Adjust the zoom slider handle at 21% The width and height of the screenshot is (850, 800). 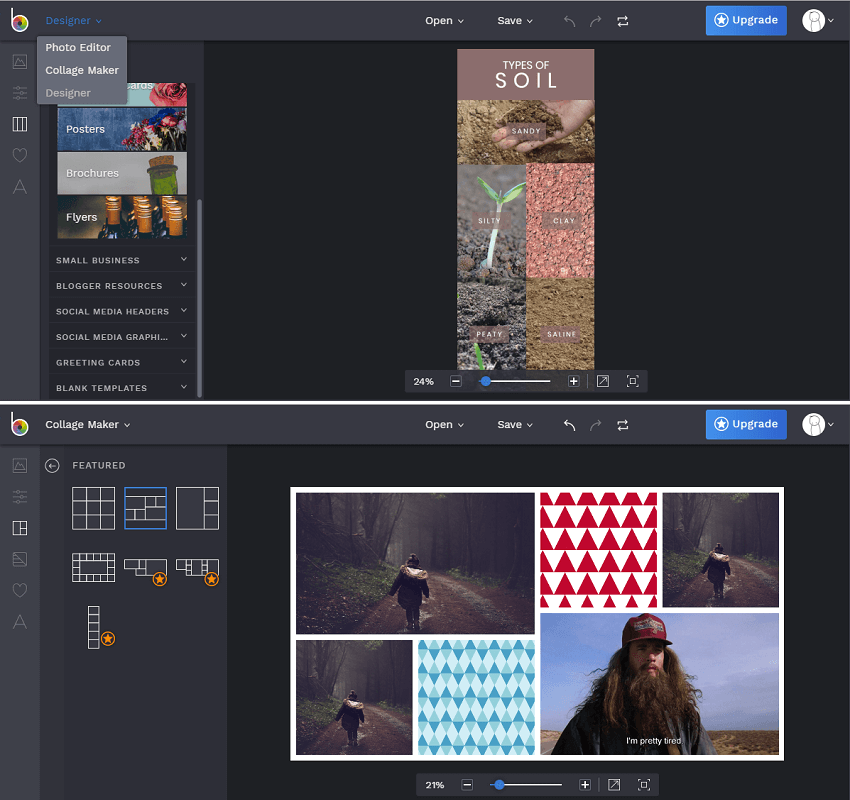[x=499, y=785]
